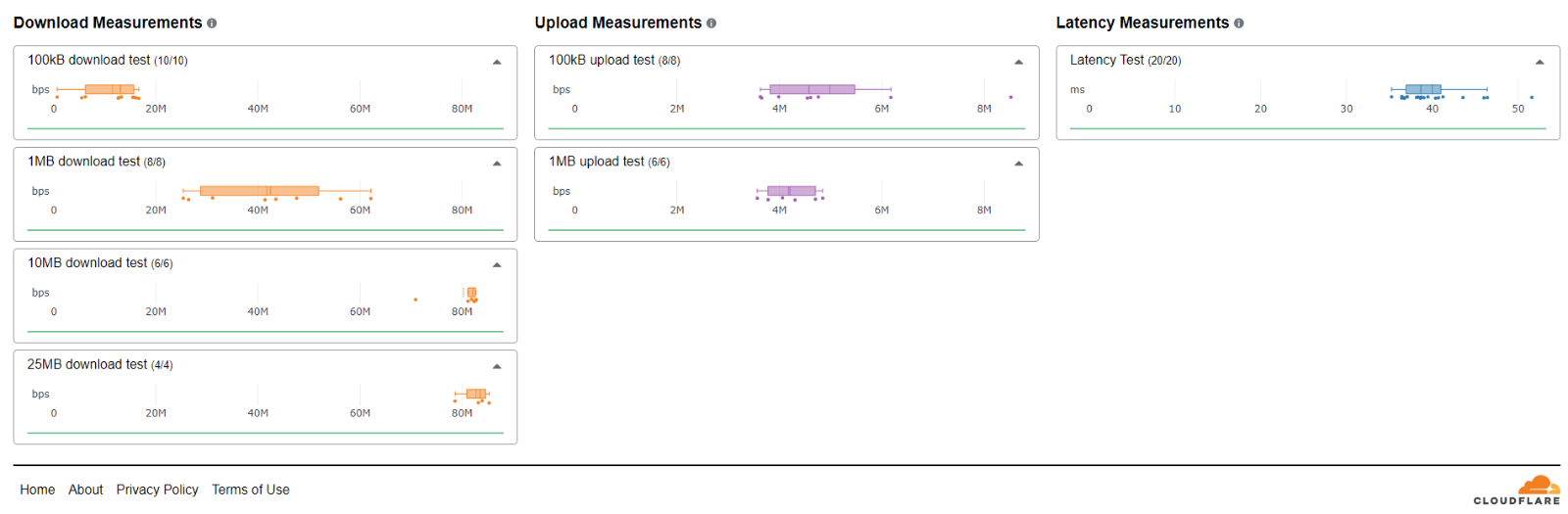The image size is (1568, 514).
Task: Open the Privacy Policy link
Action: pos(157,490)
